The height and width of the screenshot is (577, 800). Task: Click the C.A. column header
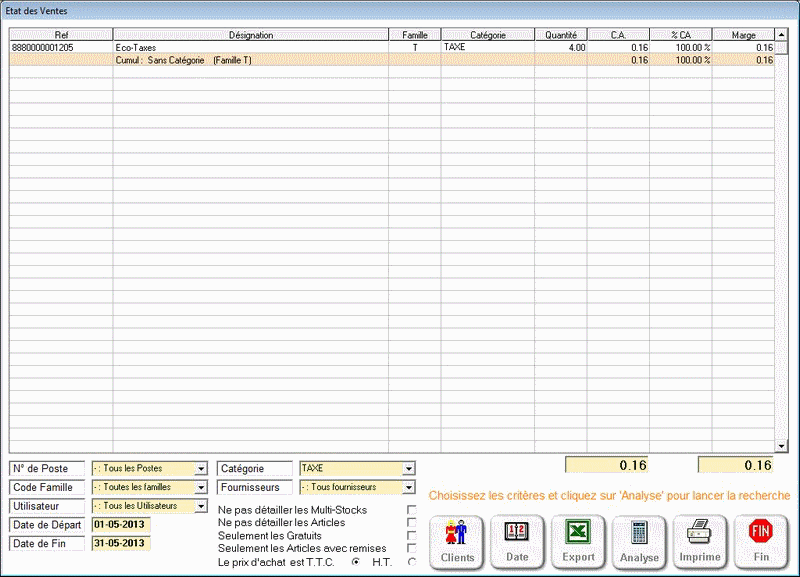point(618,35)
